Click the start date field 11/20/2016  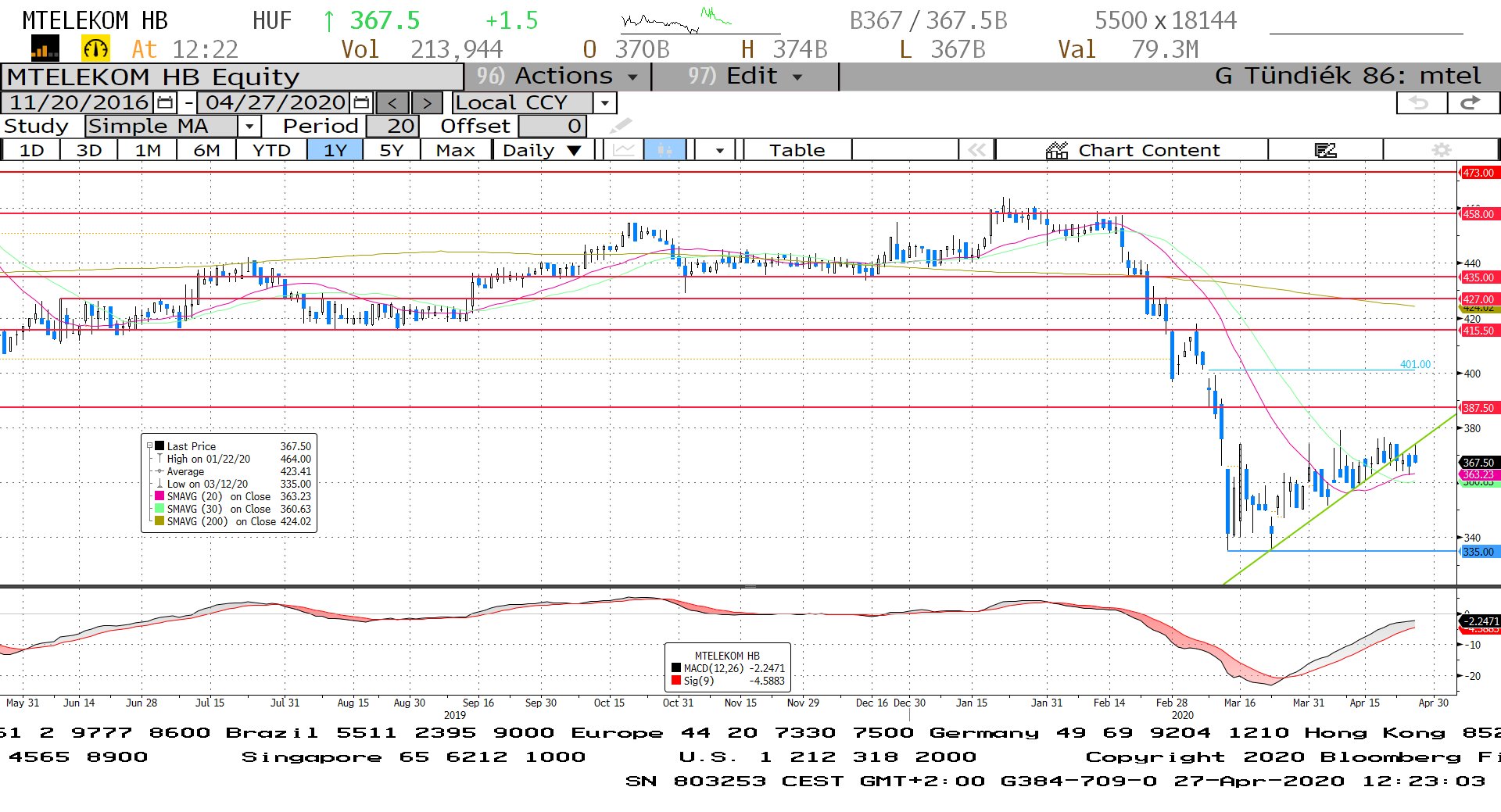click(x=79, y=102)
